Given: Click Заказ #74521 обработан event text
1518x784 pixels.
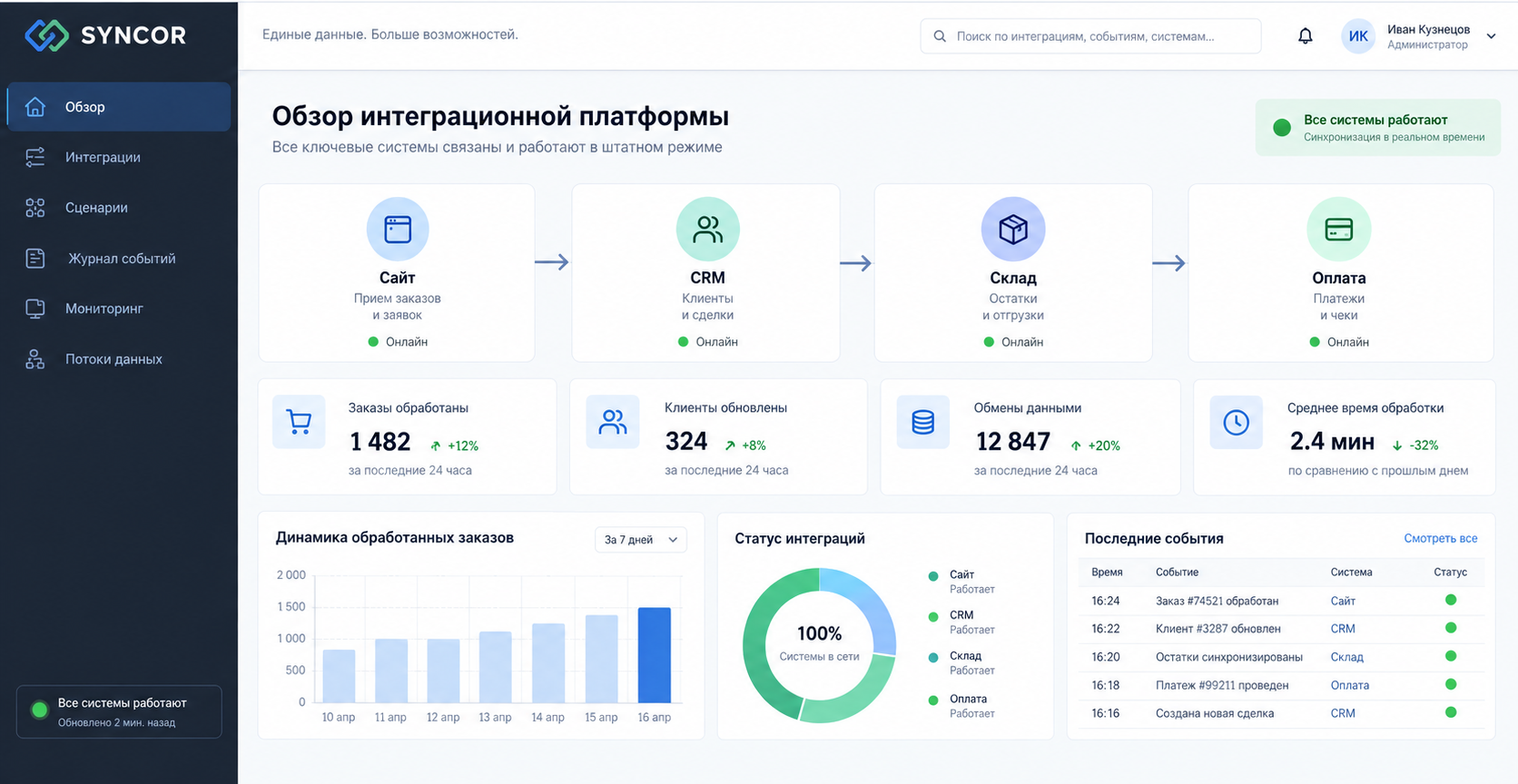Looking at the screenshot, I should (1217, 601).
